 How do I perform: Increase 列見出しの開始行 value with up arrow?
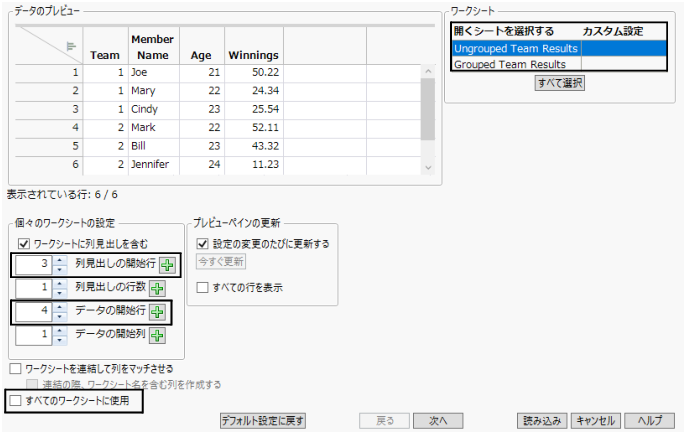pos(60,260)
